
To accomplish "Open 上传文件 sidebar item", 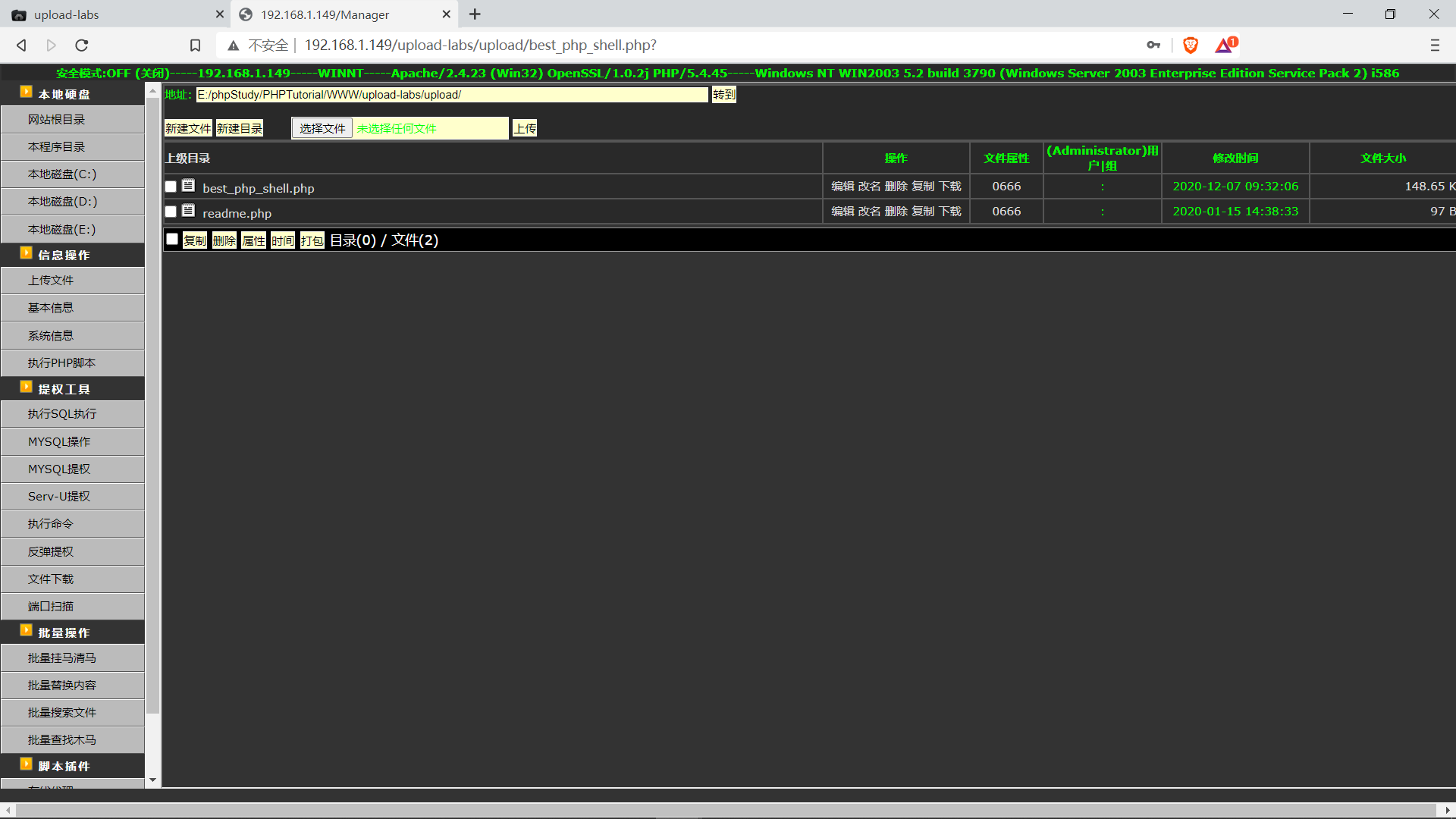I will (73, 281).
